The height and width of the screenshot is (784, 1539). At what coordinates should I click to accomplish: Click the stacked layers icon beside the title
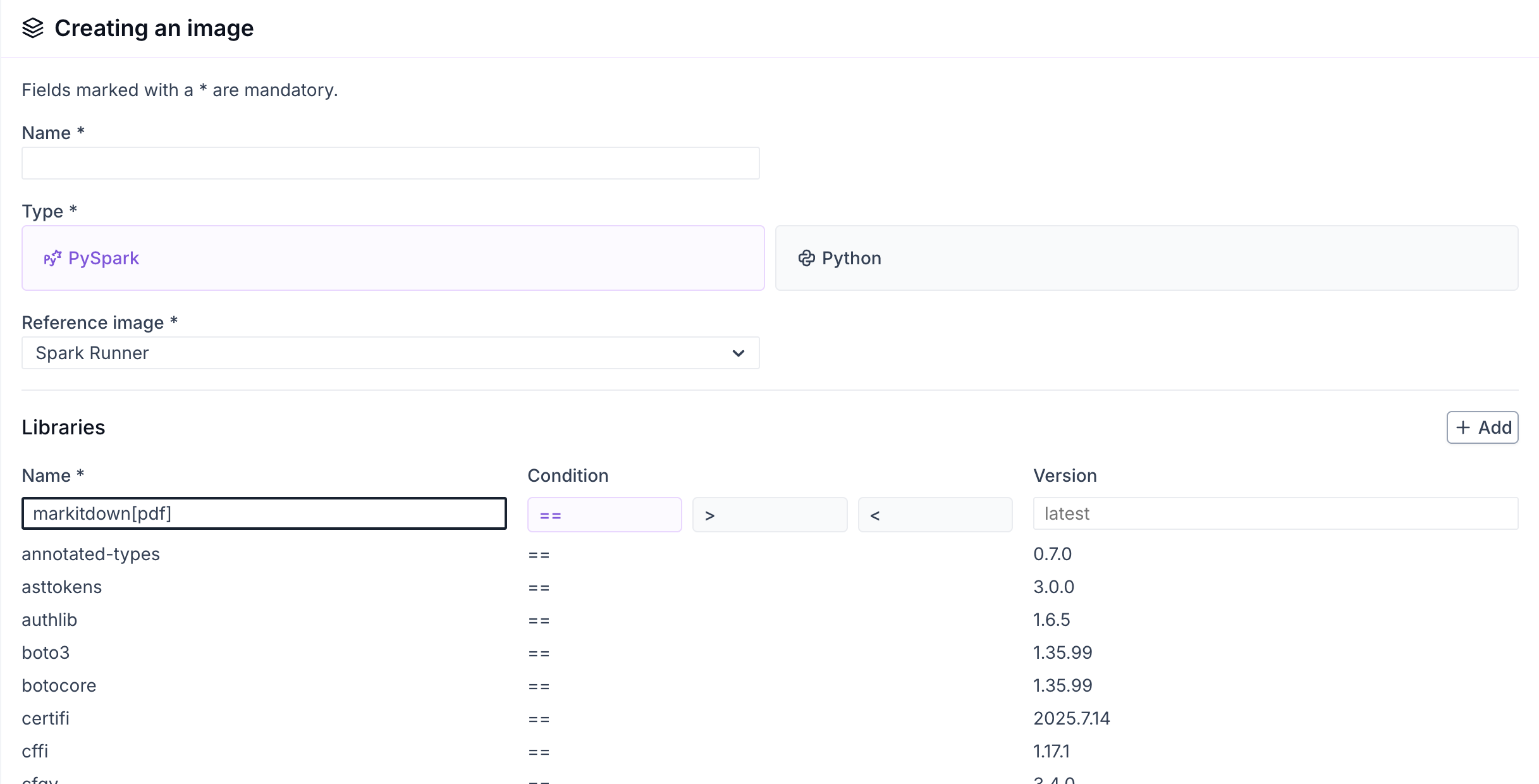click(x=33, y=28)
